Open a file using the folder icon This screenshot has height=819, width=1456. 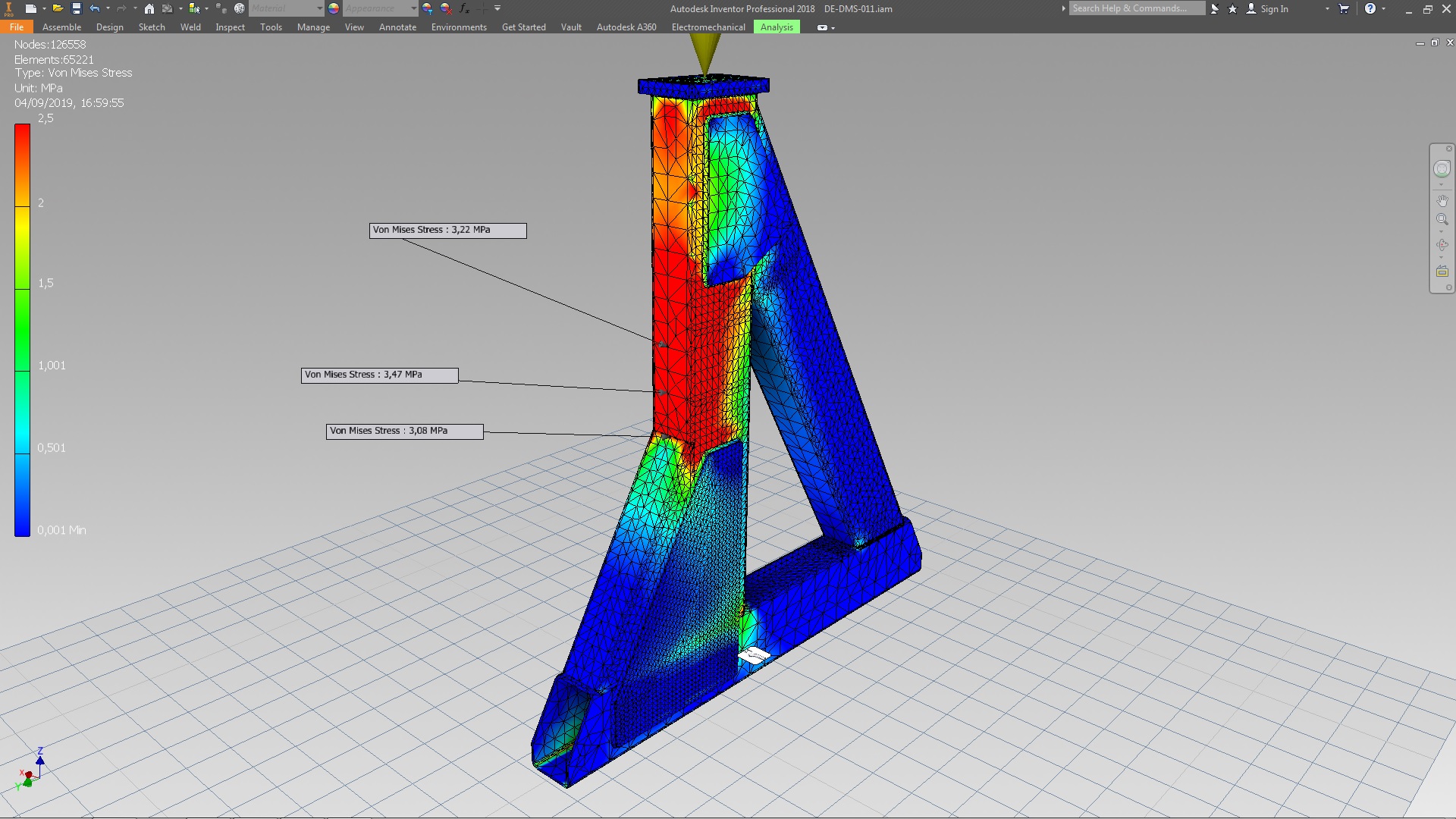coord(58,8)
